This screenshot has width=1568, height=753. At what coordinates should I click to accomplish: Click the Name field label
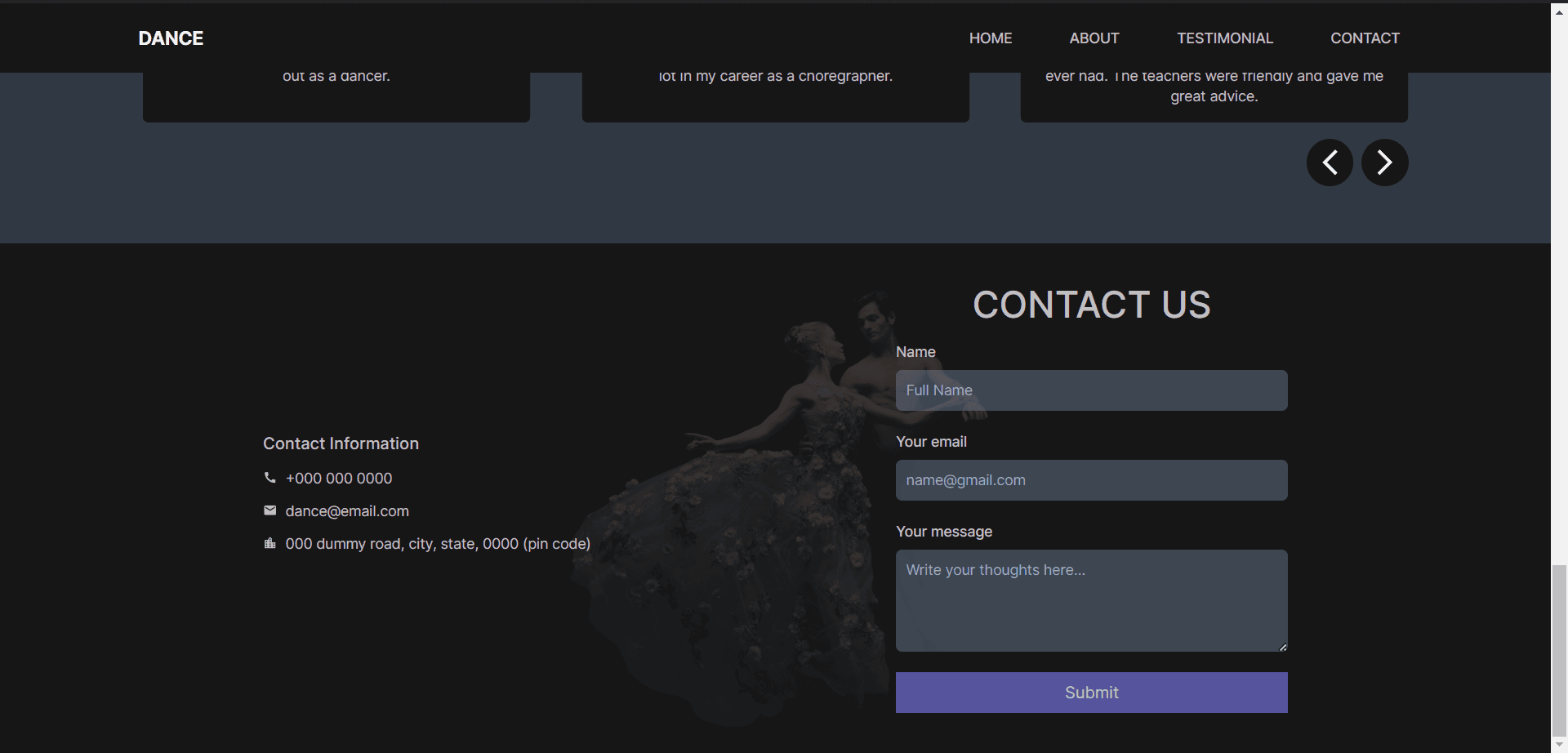coord(915,352)
